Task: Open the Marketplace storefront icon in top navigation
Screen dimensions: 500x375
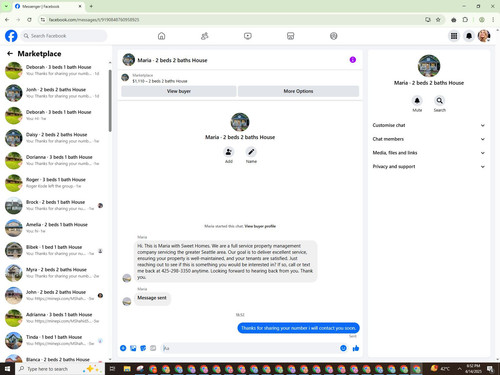Action: coord(290,36)
